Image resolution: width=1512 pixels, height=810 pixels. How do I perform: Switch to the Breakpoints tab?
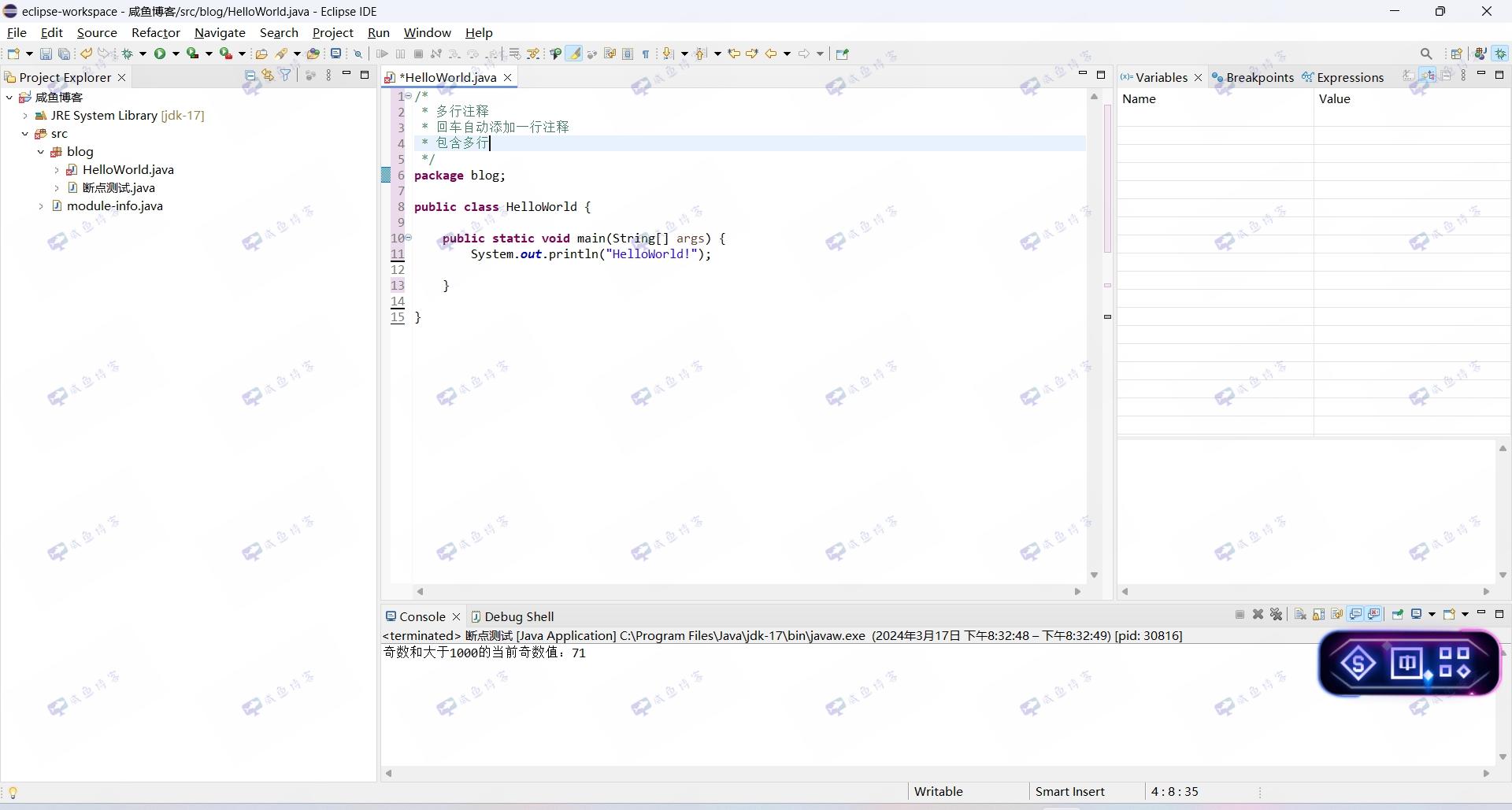[x=1253, y=77]
